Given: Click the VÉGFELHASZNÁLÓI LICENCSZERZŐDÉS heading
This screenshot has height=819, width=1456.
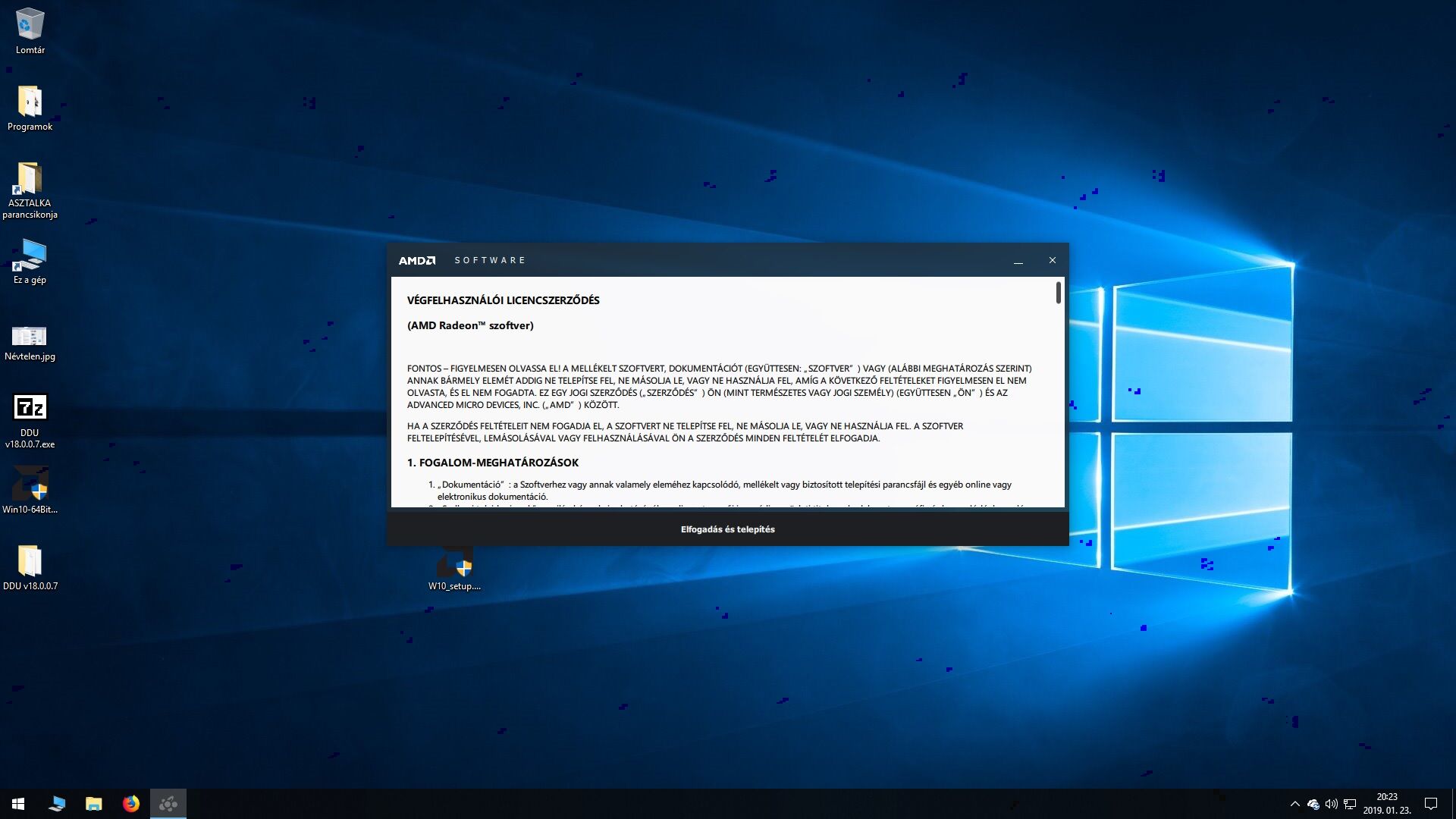Looking at the screenshot, I should point(504,300).
